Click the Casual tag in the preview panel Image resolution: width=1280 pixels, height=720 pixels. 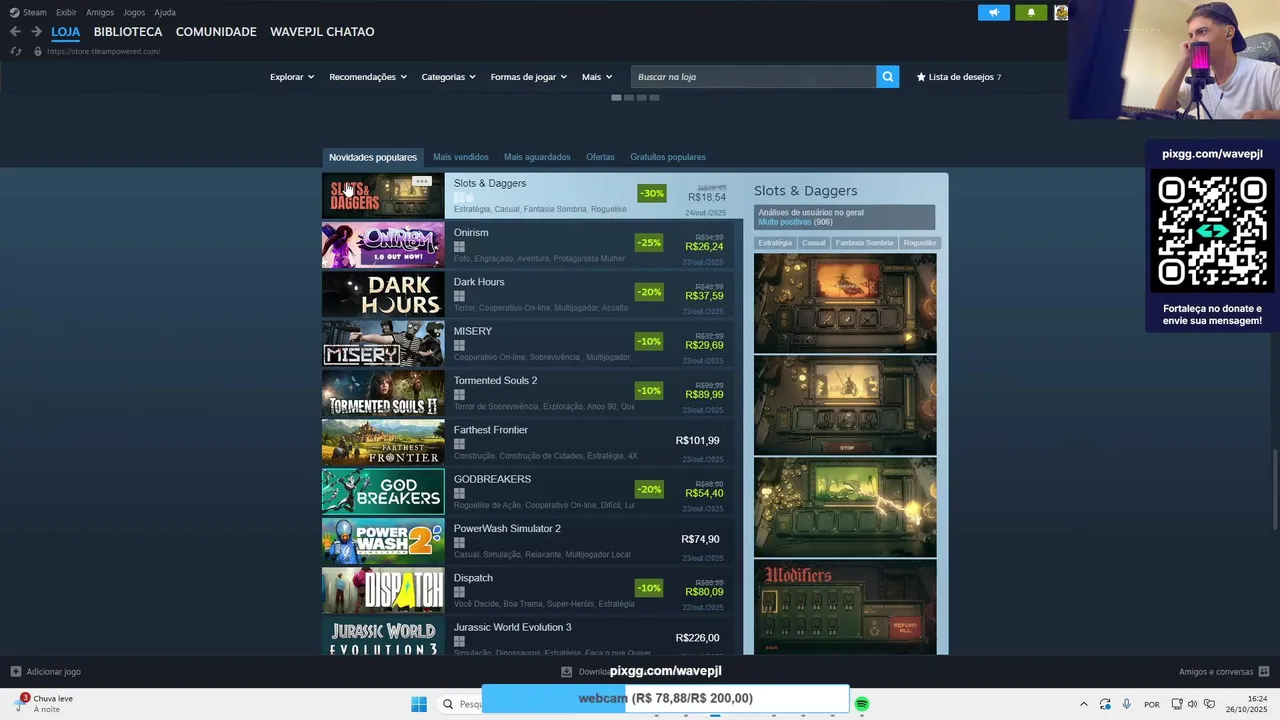[x=814, y=243]
